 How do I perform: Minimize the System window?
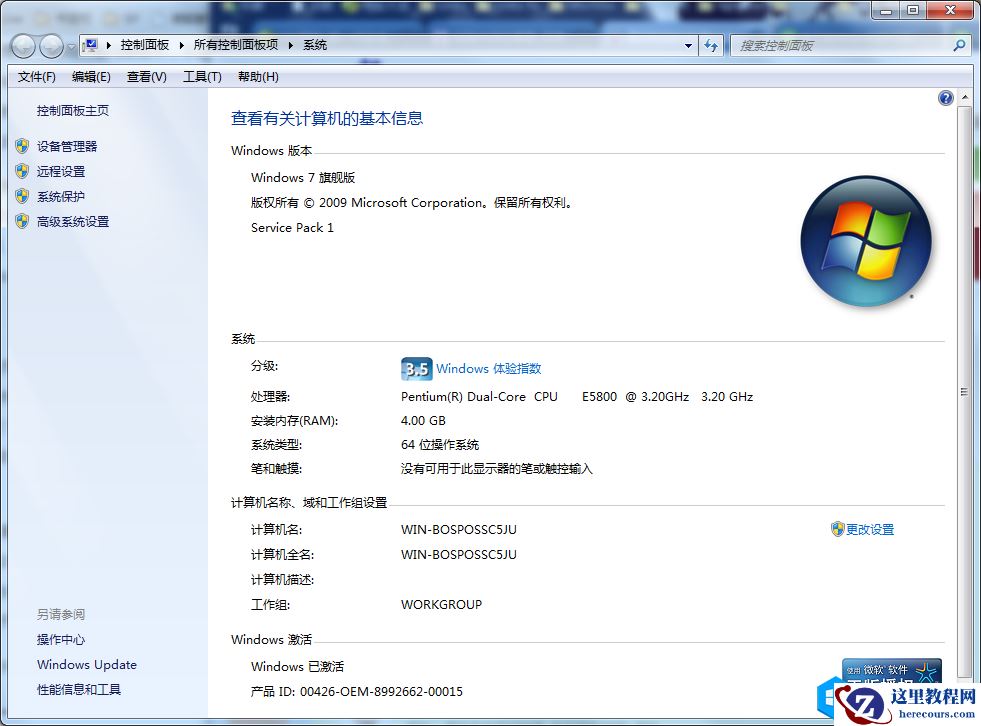coord(886,10)
